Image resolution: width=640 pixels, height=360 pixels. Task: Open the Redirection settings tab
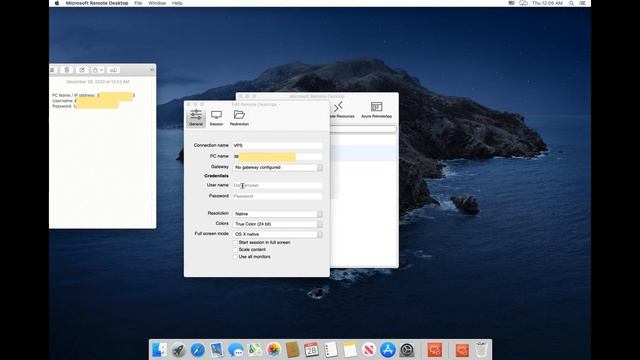coord(239,118)
